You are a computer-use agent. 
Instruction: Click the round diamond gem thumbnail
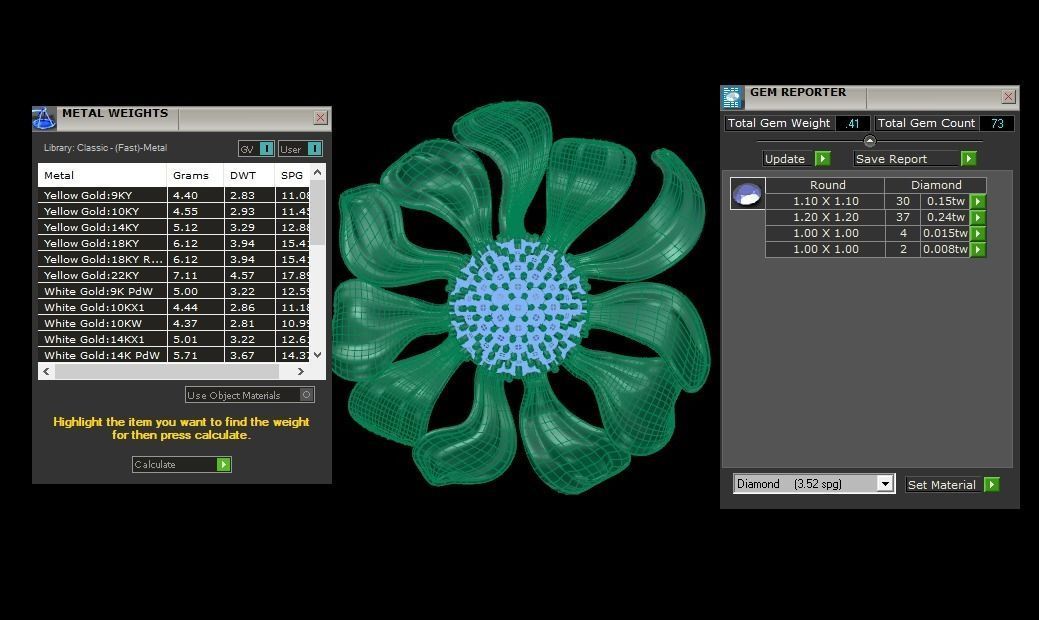(747, 193)
